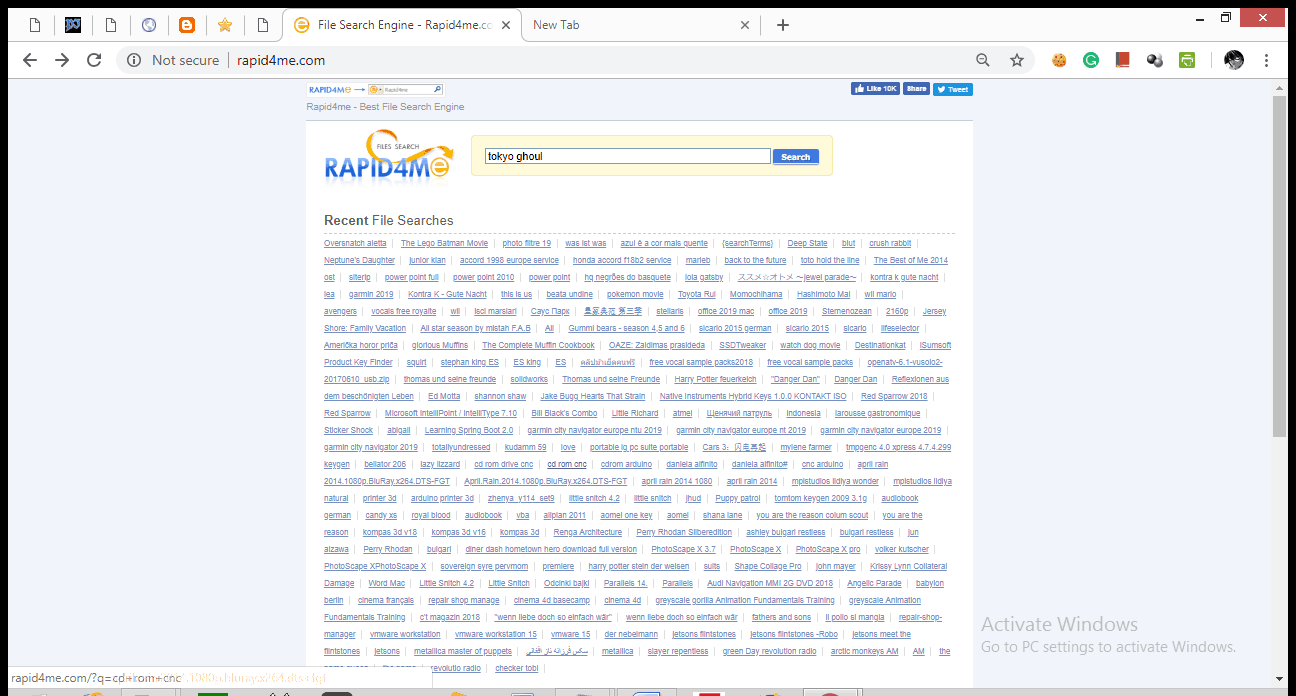Screen dimensions: 1296x696
Task: Bookmark page using the star icon
Action: [1017, 60]
